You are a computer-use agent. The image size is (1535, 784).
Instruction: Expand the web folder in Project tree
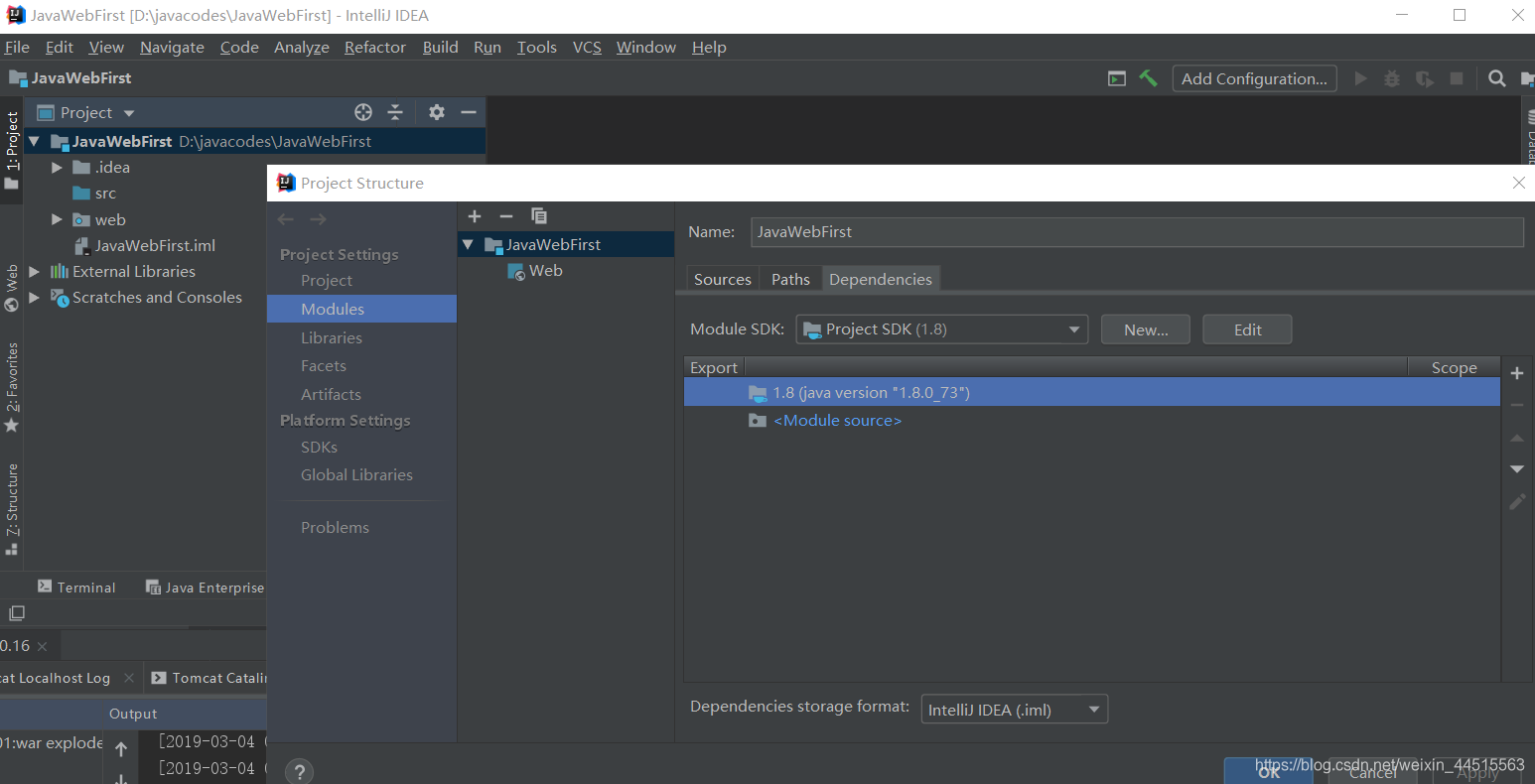pos(57,219)
